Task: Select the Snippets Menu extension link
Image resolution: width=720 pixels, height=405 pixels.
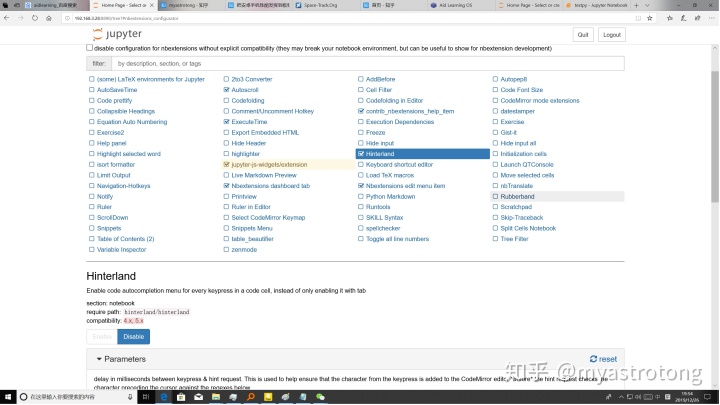Action: (x=252, y=228)
